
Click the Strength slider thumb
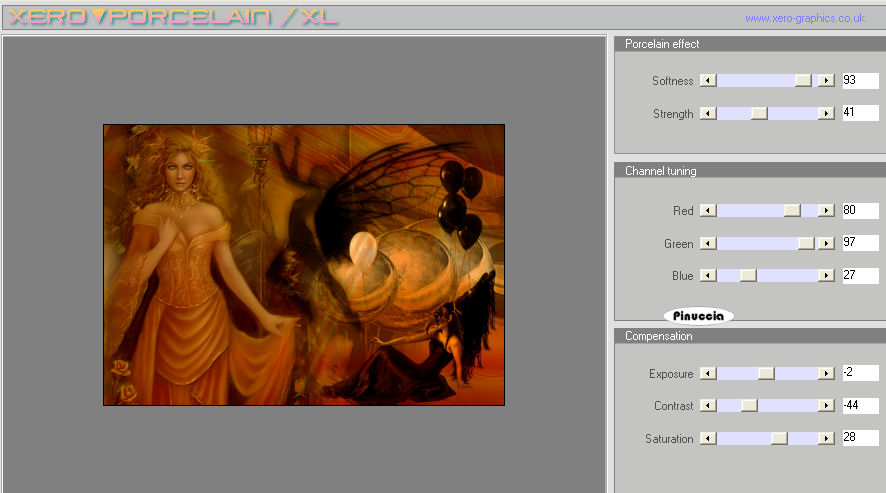coord(759,113)
